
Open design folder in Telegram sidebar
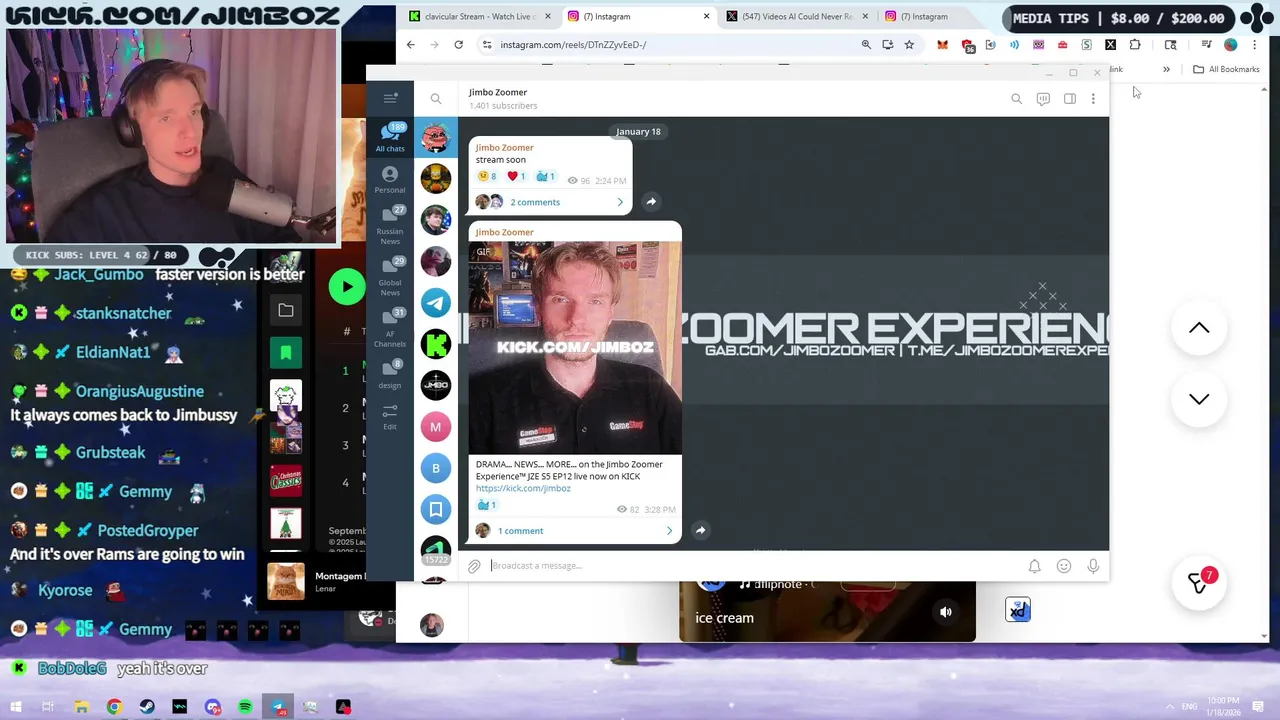tap(390, 374)
